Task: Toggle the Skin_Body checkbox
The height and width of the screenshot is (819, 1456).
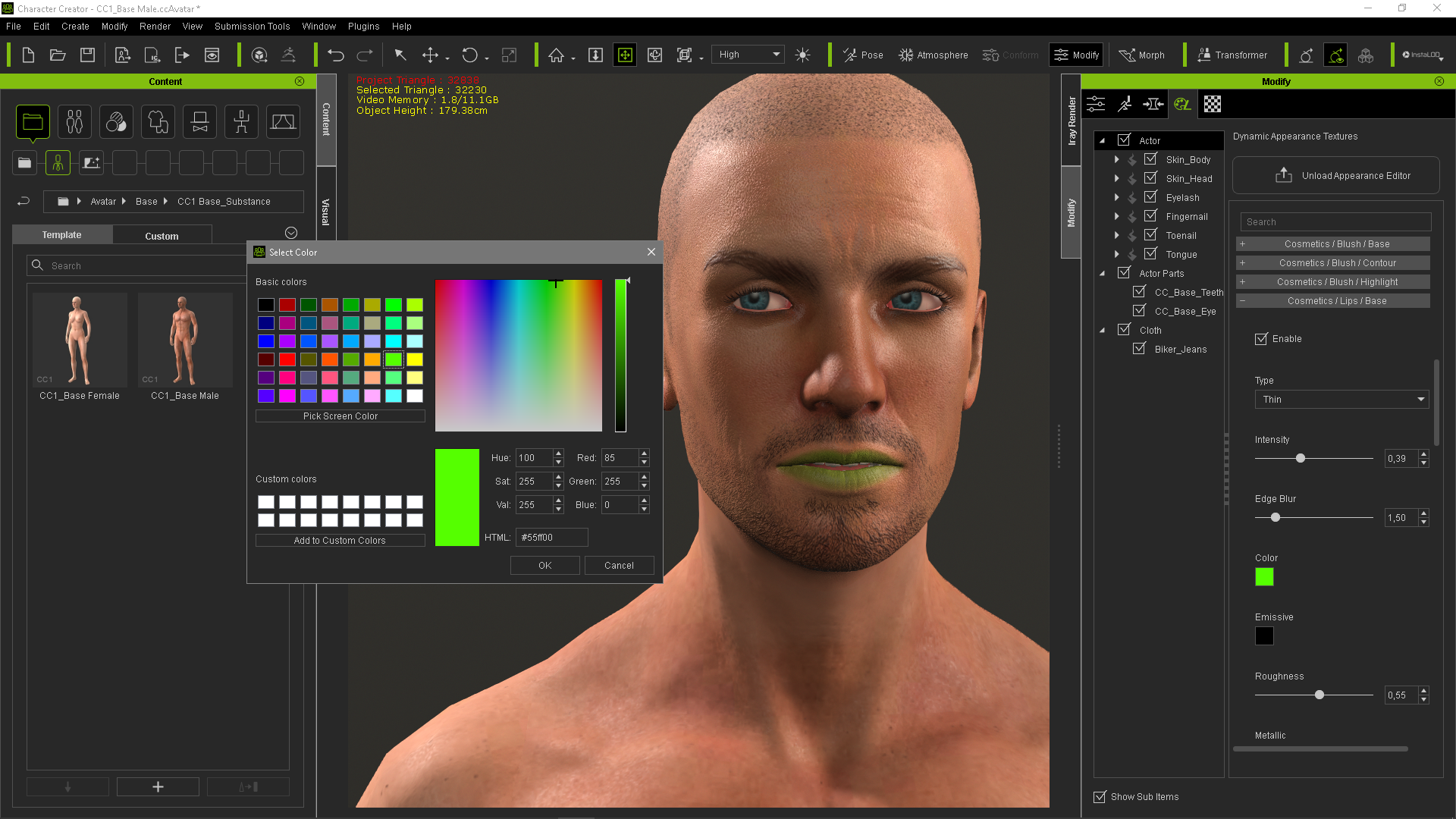Action: point(1150,158)
